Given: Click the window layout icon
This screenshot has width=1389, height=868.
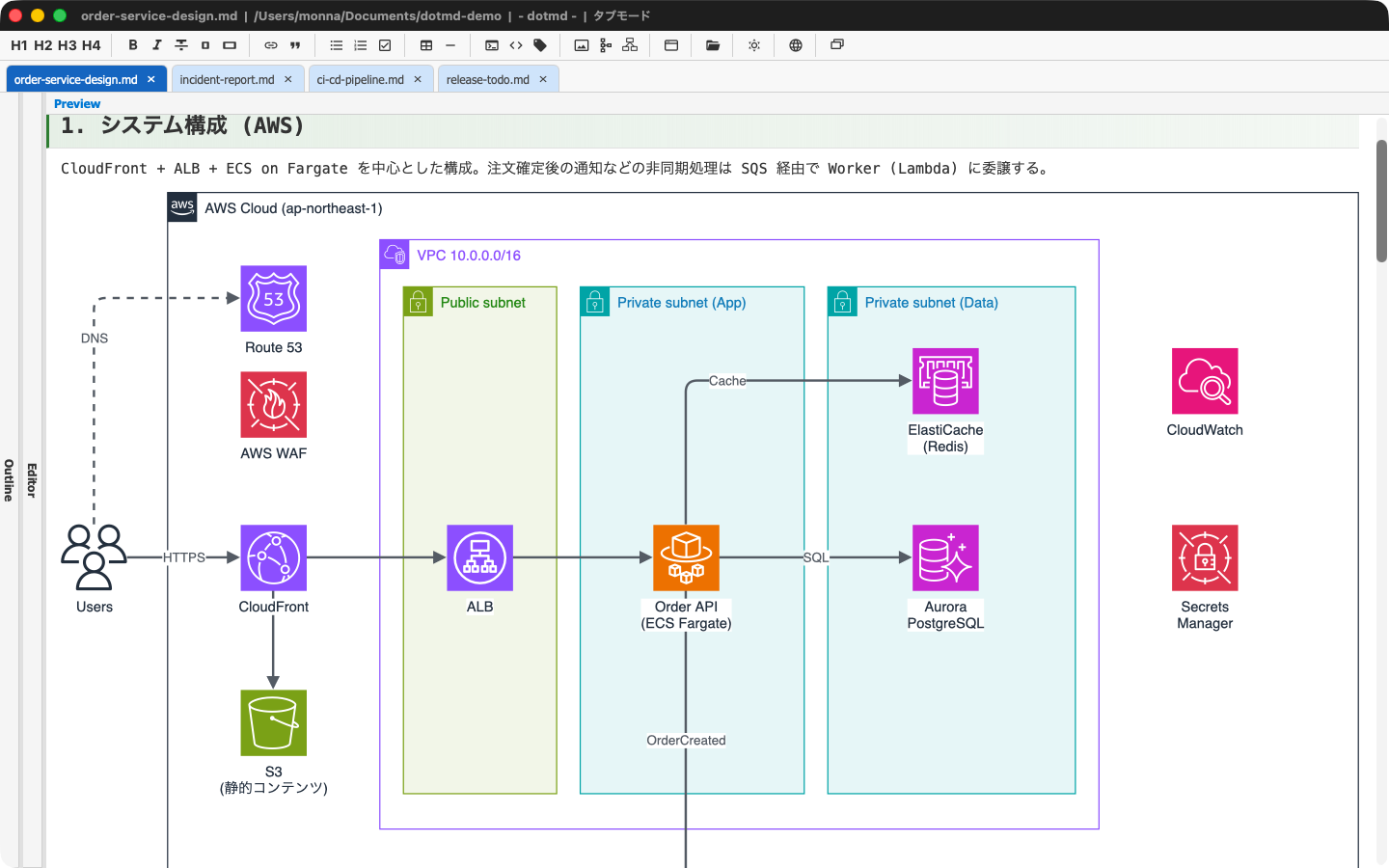Looking at the screenshot, I should 671,45.
